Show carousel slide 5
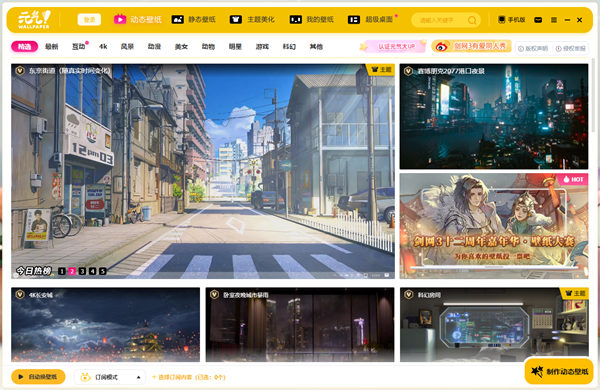This screenshot has height=390, width=600. (103, 271)
